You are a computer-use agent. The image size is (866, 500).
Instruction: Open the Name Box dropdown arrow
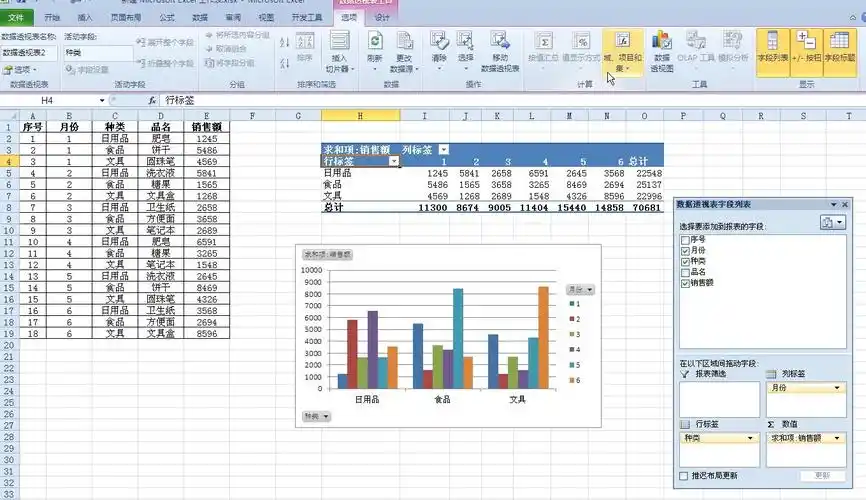[102, 100]
